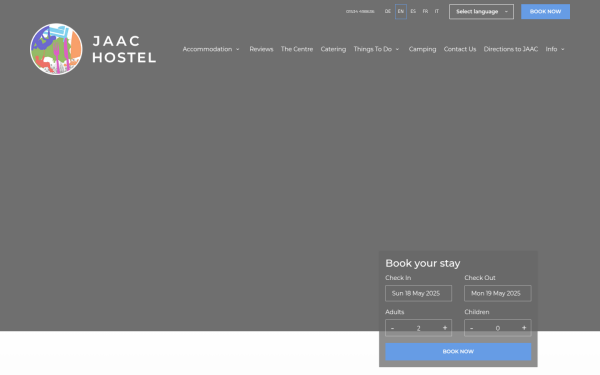
Task: Expand the Things To Do menu
Action: pyautogui.click(x=376, y=49)
